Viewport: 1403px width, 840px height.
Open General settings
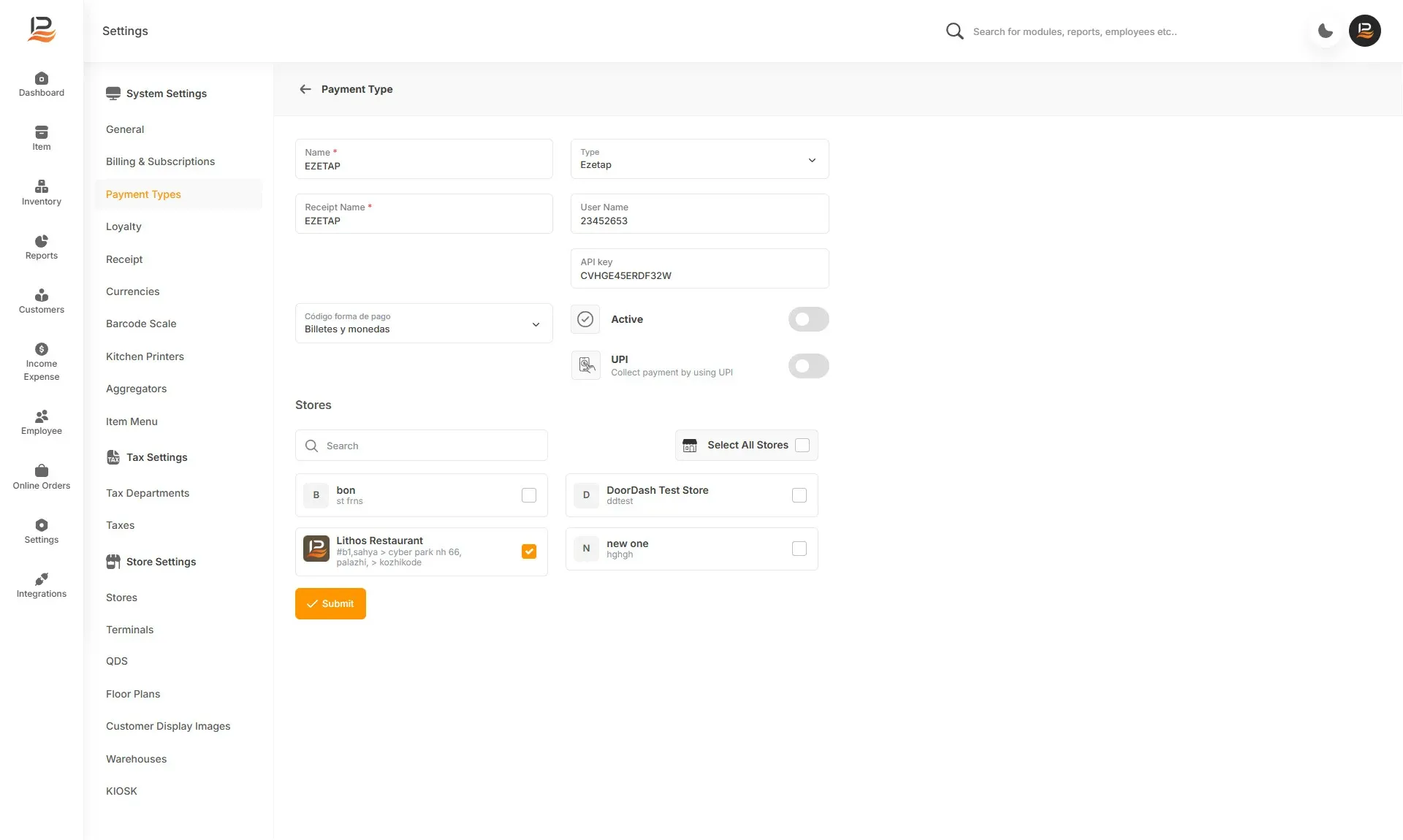tap(125, 129)
